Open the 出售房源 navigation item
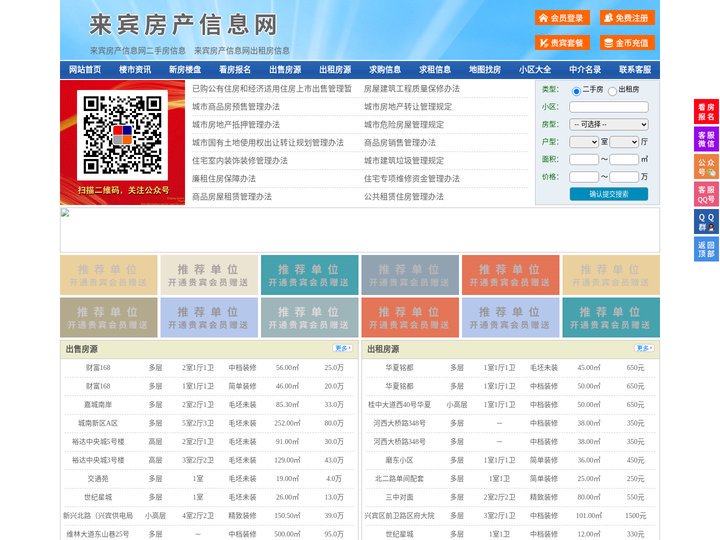This screenshot has height=540, width=720. coord(285,70)
